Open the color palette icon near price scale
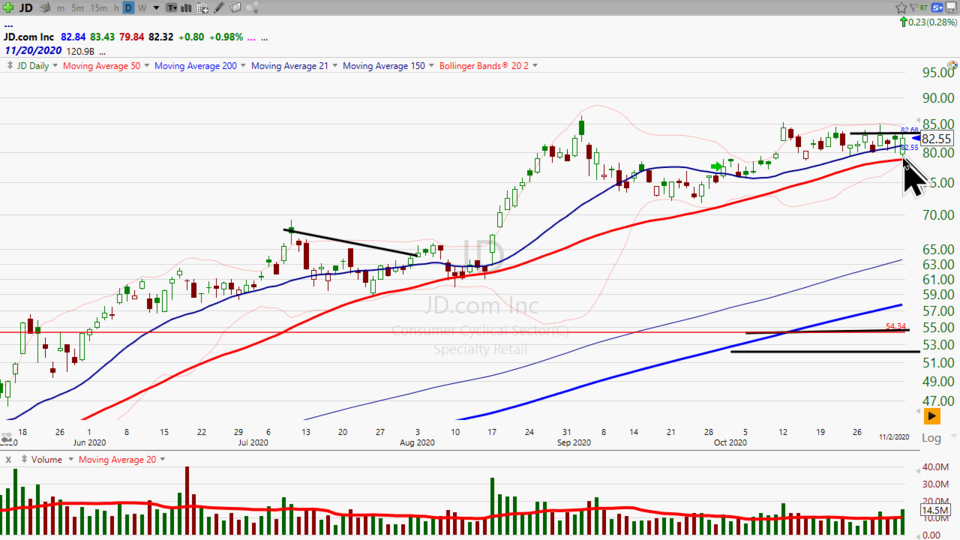The height and width of the screenshot is (540, 960). tap(952, 64)
